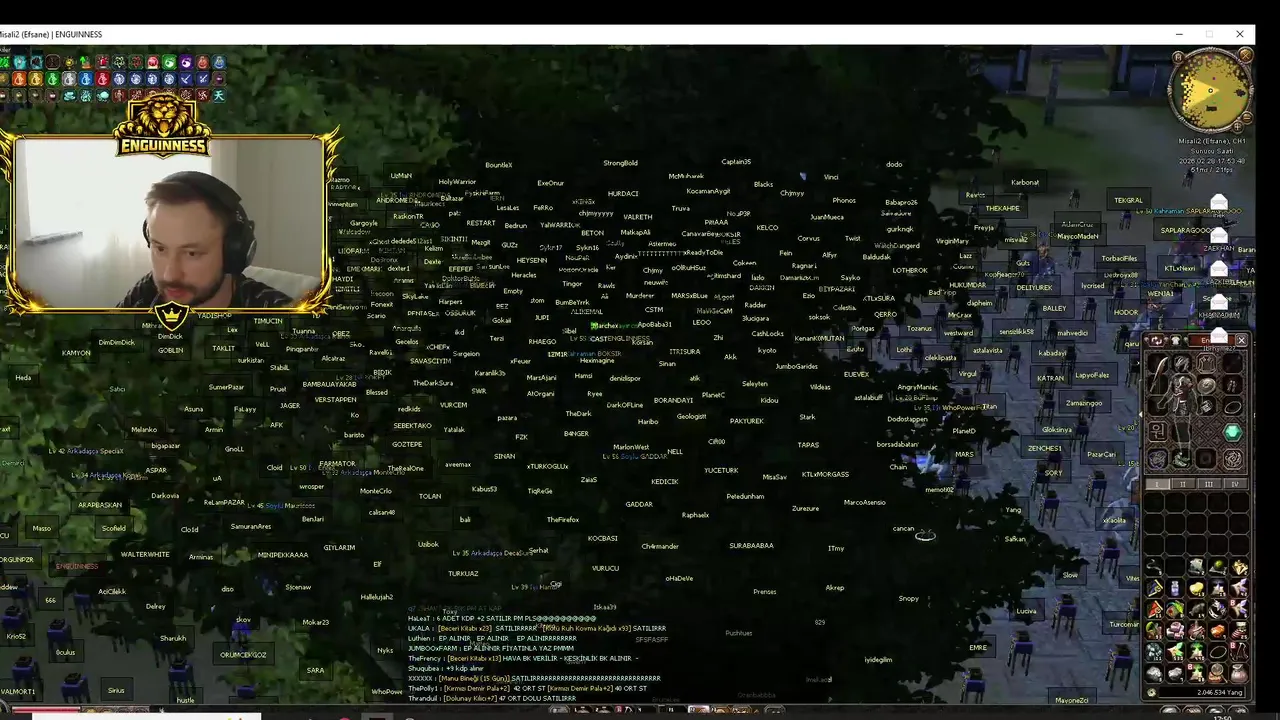Click the red siren buff icon
Screen dimensions: 1280x720
[102, 62]
